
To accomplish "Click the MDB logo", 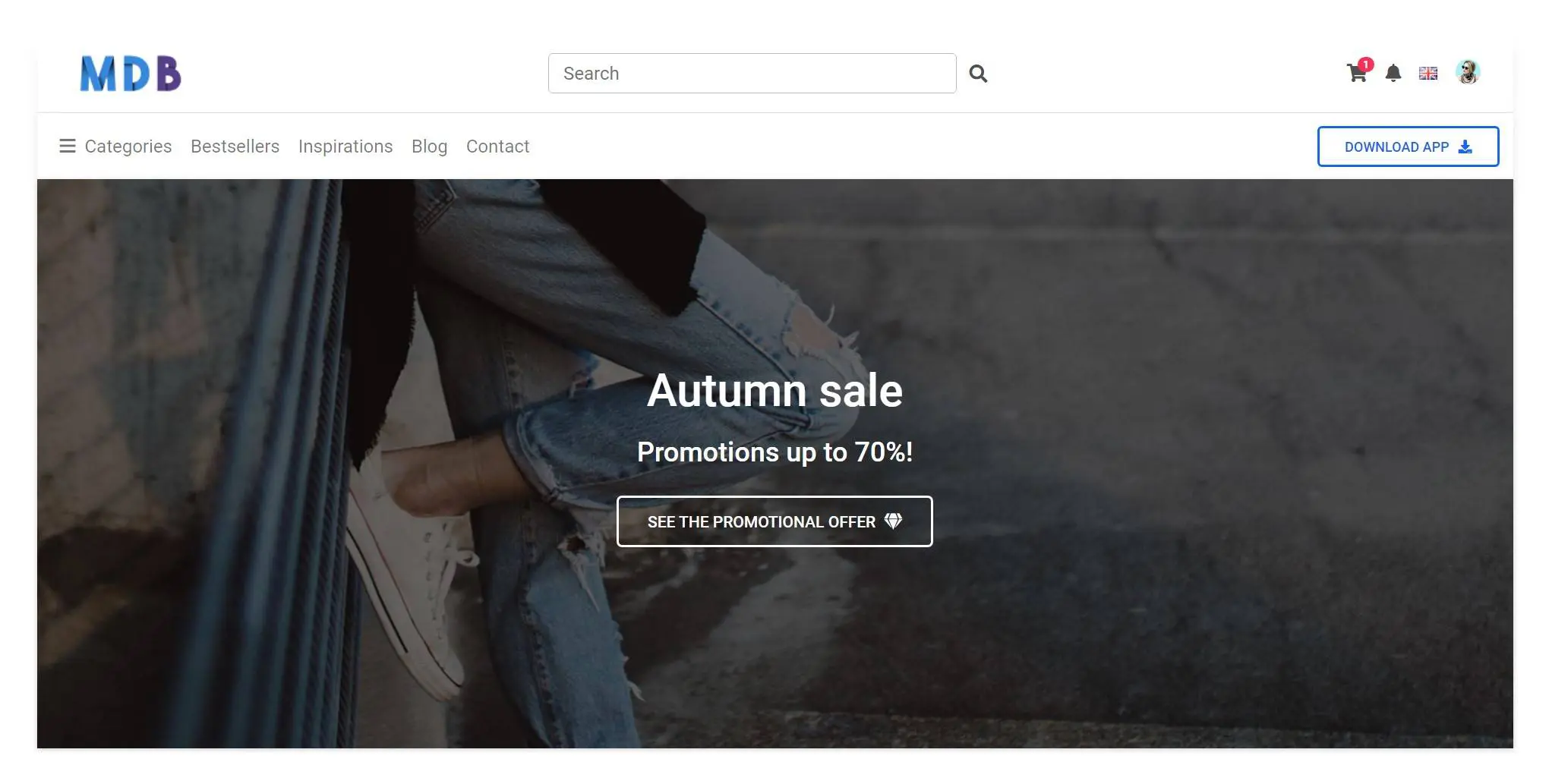I will coord(131,74).
